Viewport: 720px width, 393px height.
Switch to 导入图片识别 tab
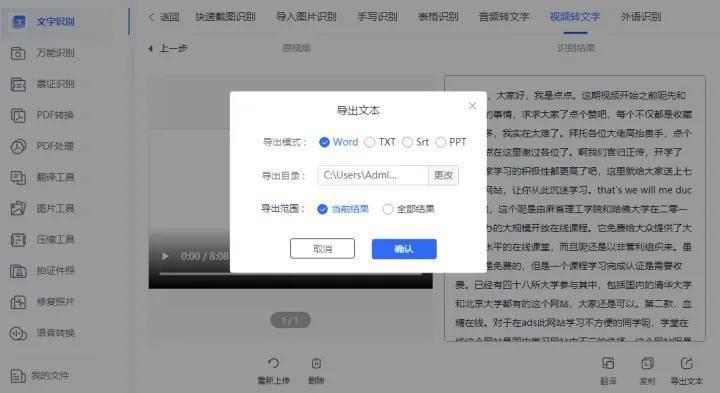click(x=306, y=17)
